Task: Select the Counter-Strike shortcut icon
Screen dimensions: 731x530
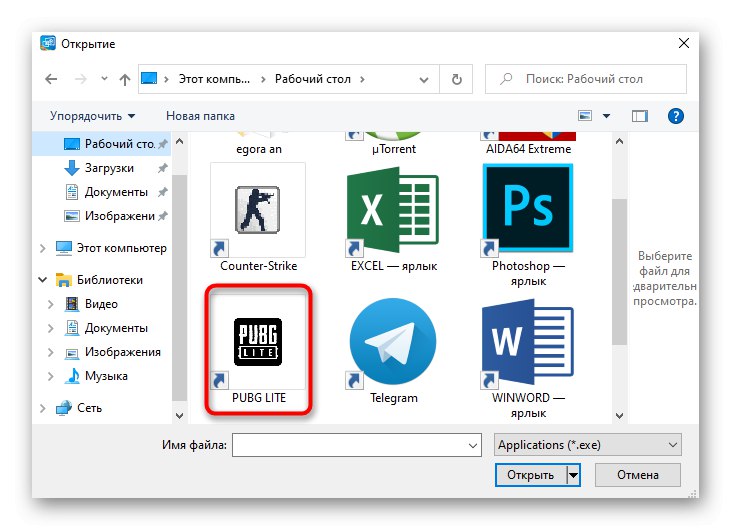Action: (258, 210)
